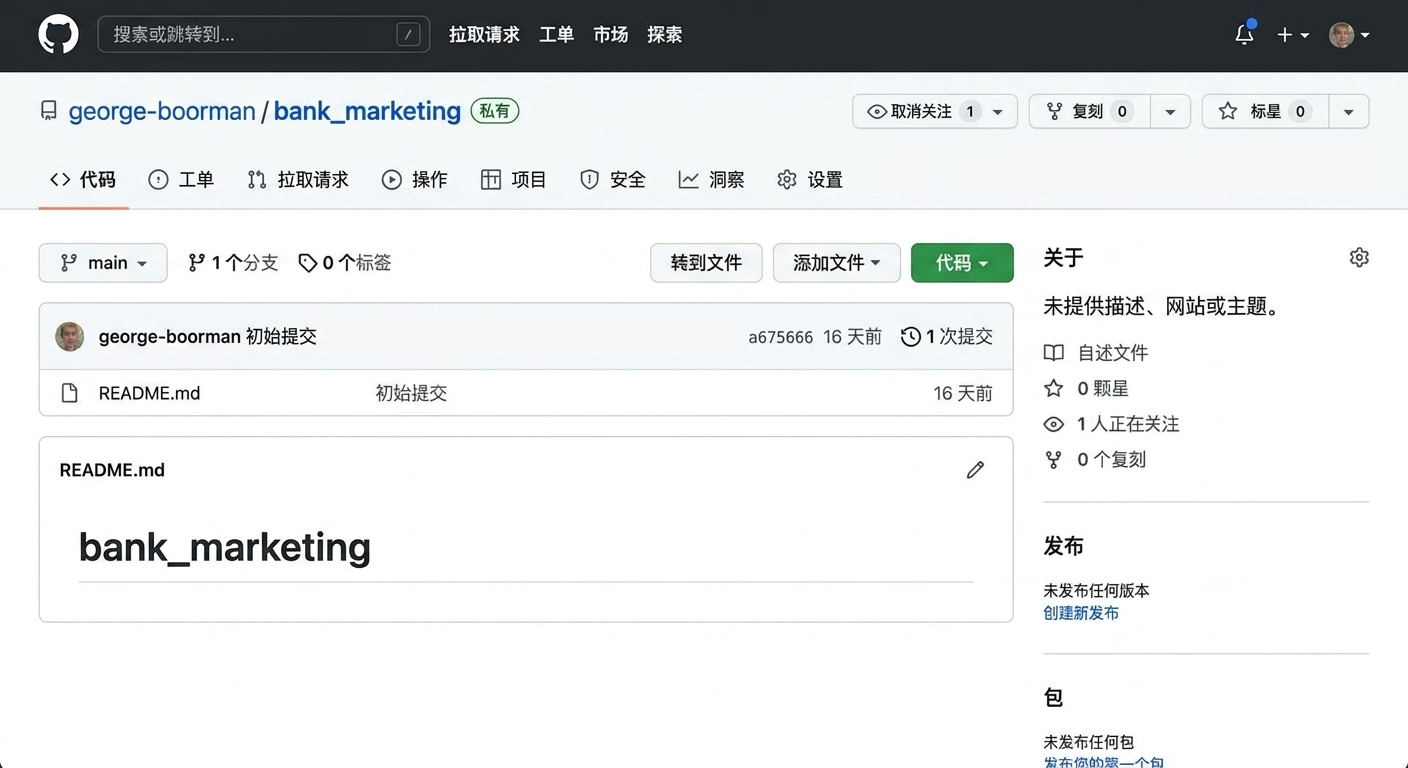Open the 发布 releases heading
The height and width of the screenshot is (768, 1408).
point(1063,546)
